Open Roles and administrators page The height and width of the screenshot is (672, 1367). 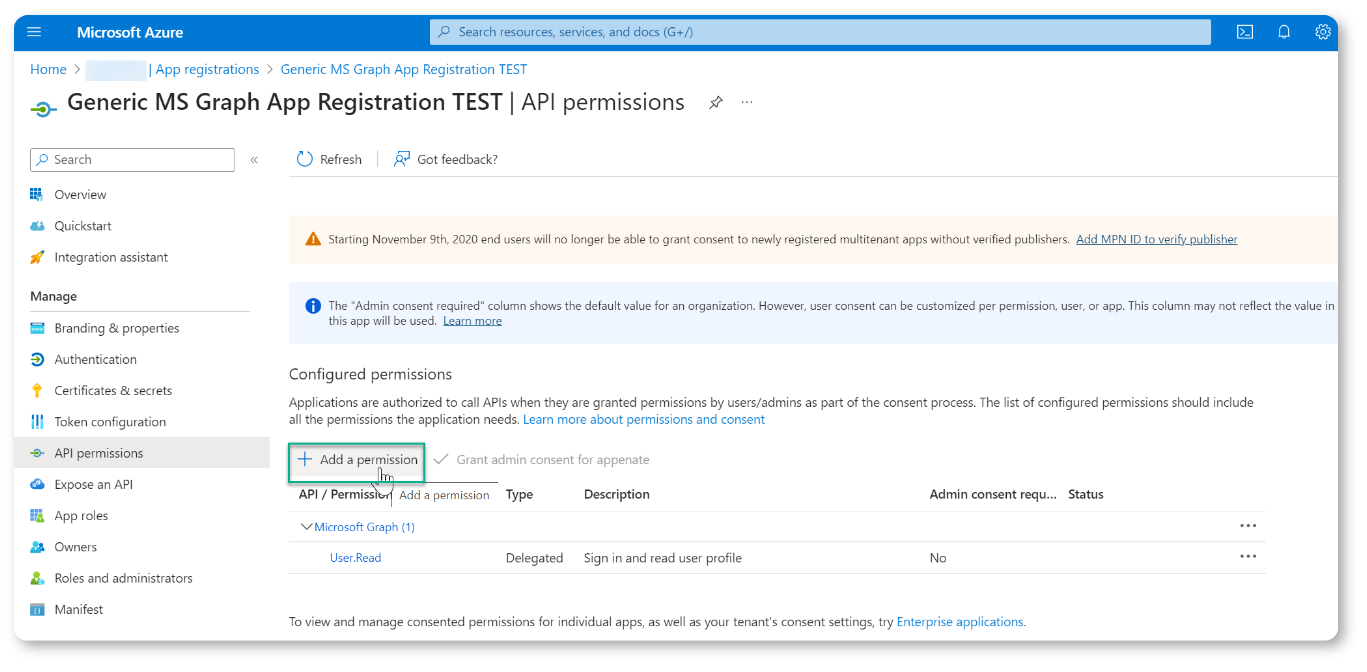[123, 578]
